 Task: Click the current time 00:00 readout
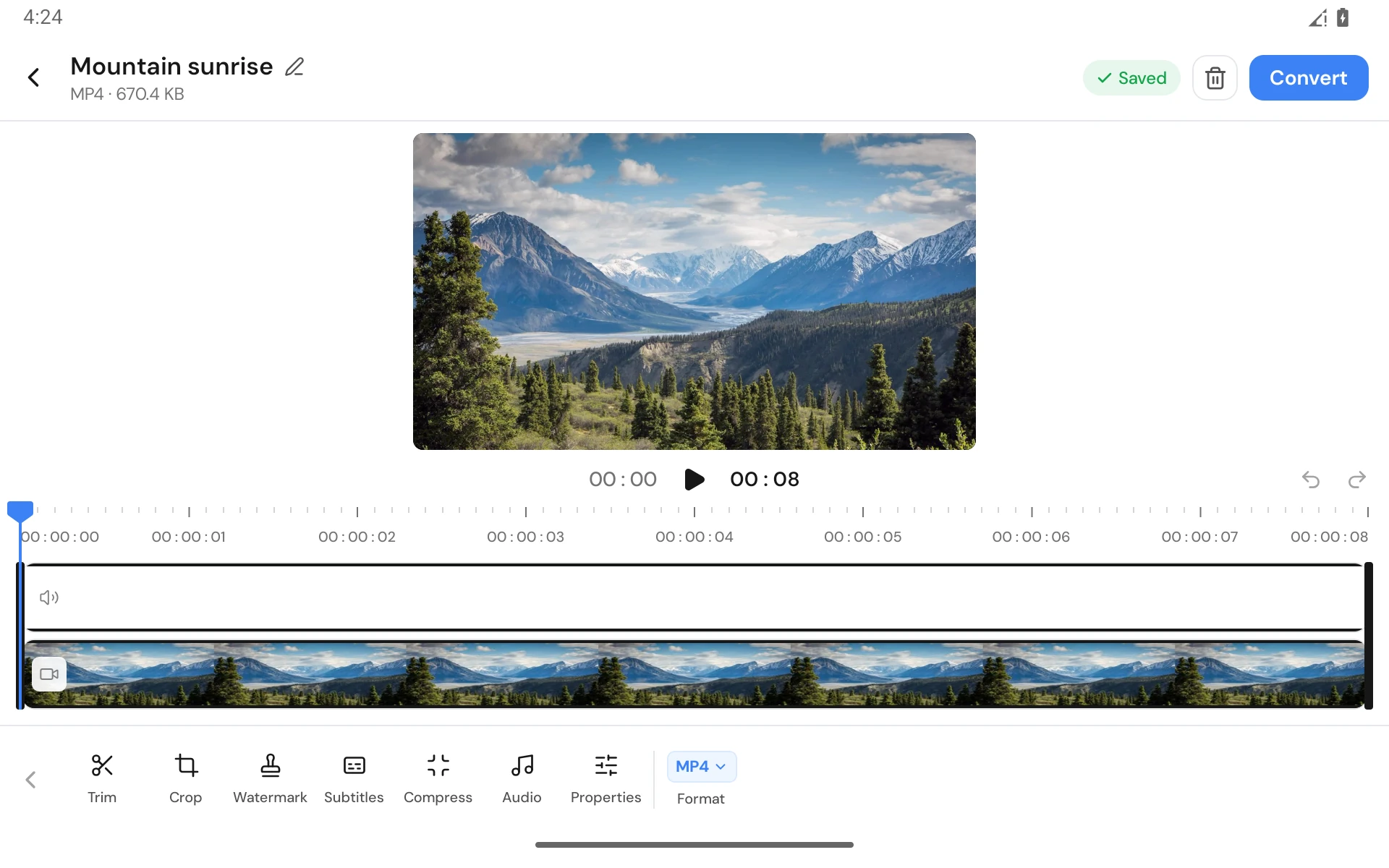(622, 479)
